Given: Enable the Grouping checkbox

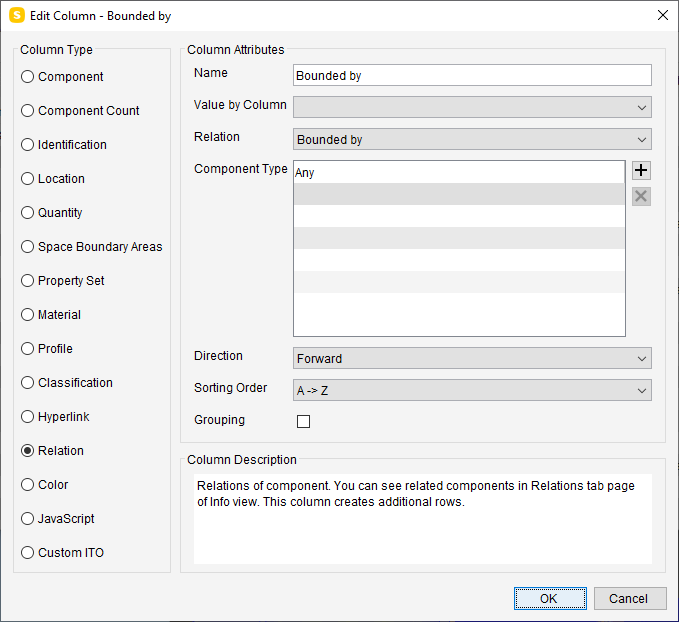Looking at the screenshot, I should tap(304, 421).
